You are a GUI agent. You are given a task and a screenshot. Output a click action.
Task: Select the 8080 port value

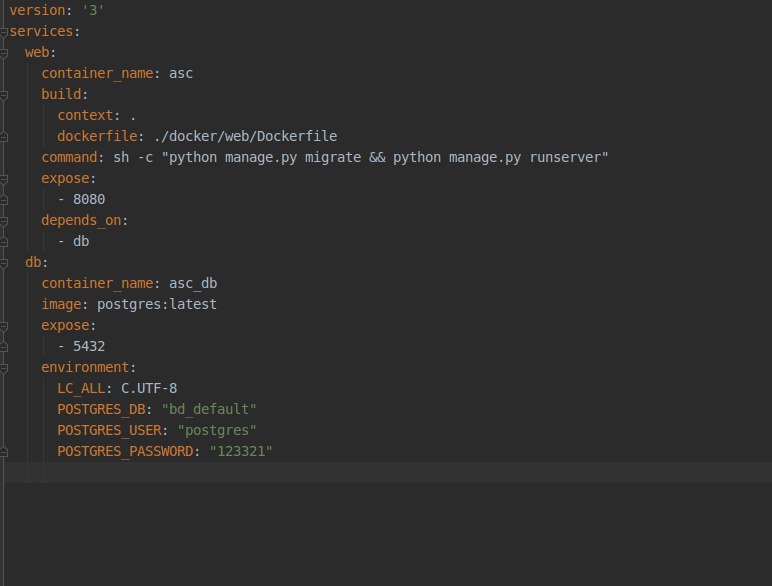[89, 199]
